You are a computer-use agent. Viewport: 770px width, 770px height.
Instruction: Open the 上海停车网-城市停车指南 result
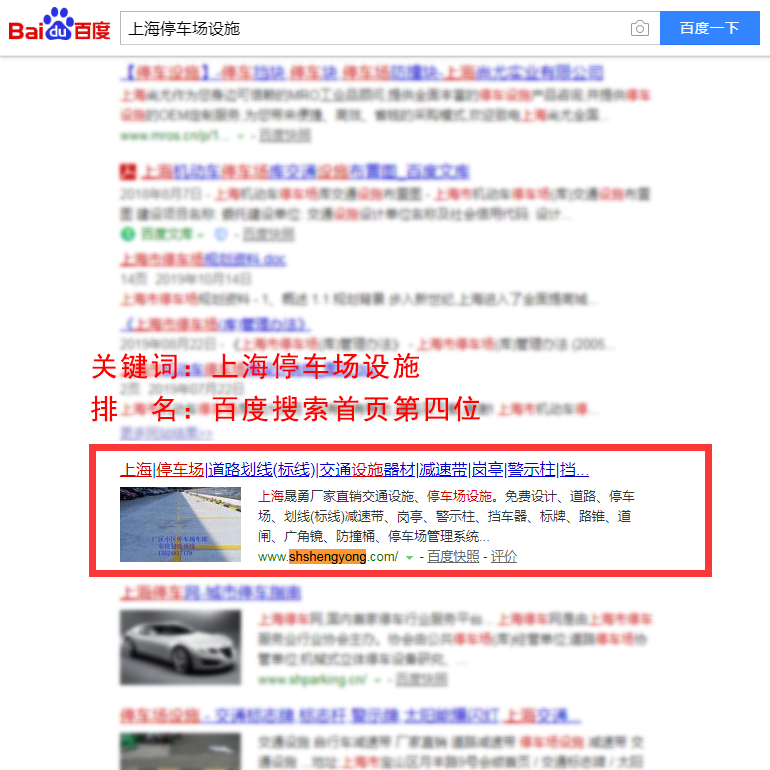pyautogui.click(x=211, y=593)
